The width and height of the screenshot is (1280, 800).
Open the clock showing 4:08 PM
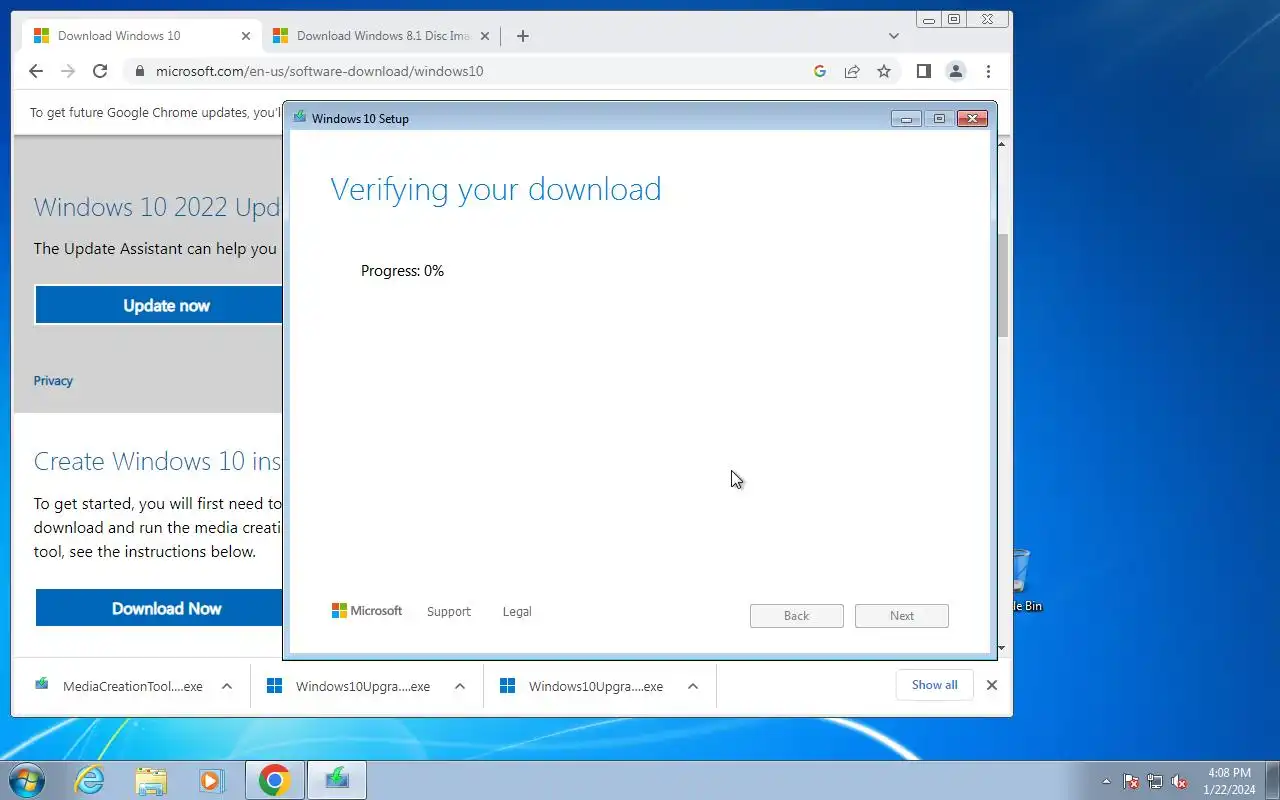pos(1229,781)
